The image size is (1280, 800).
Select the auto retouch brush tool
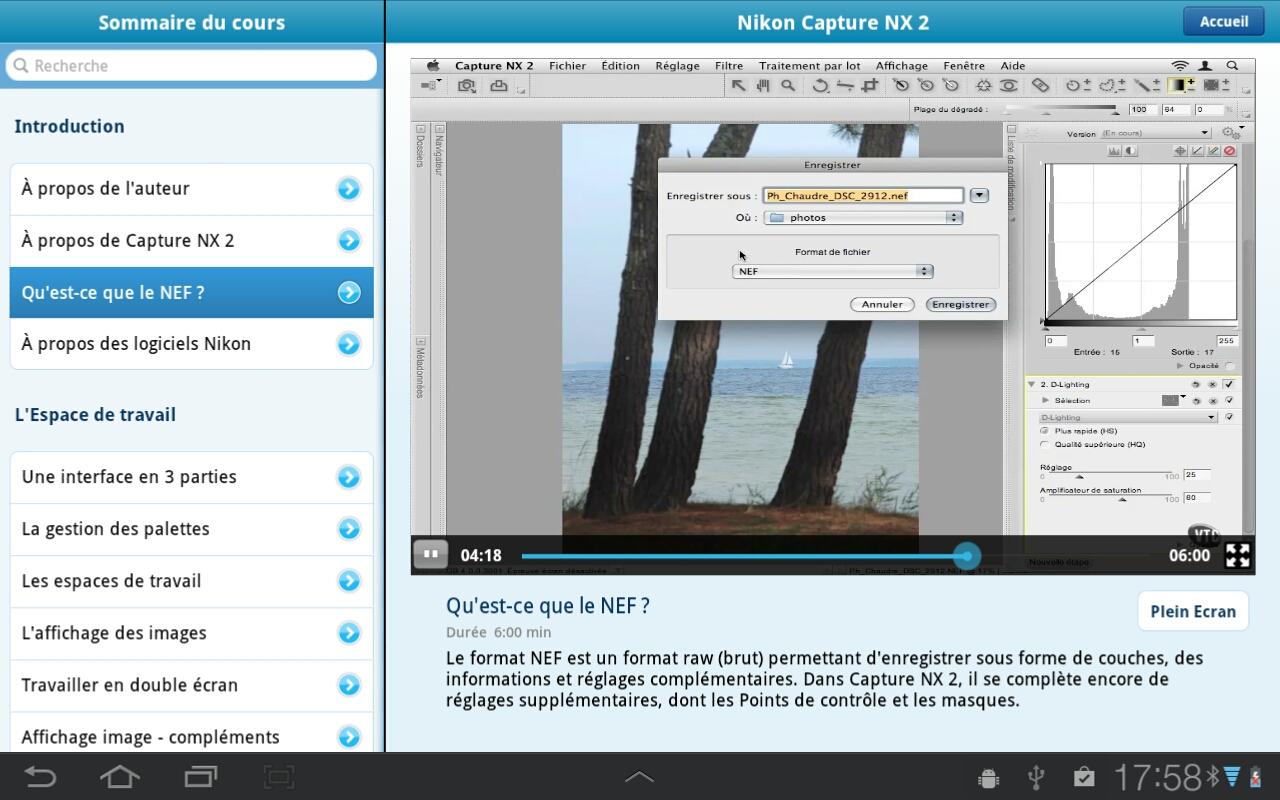1040,86
